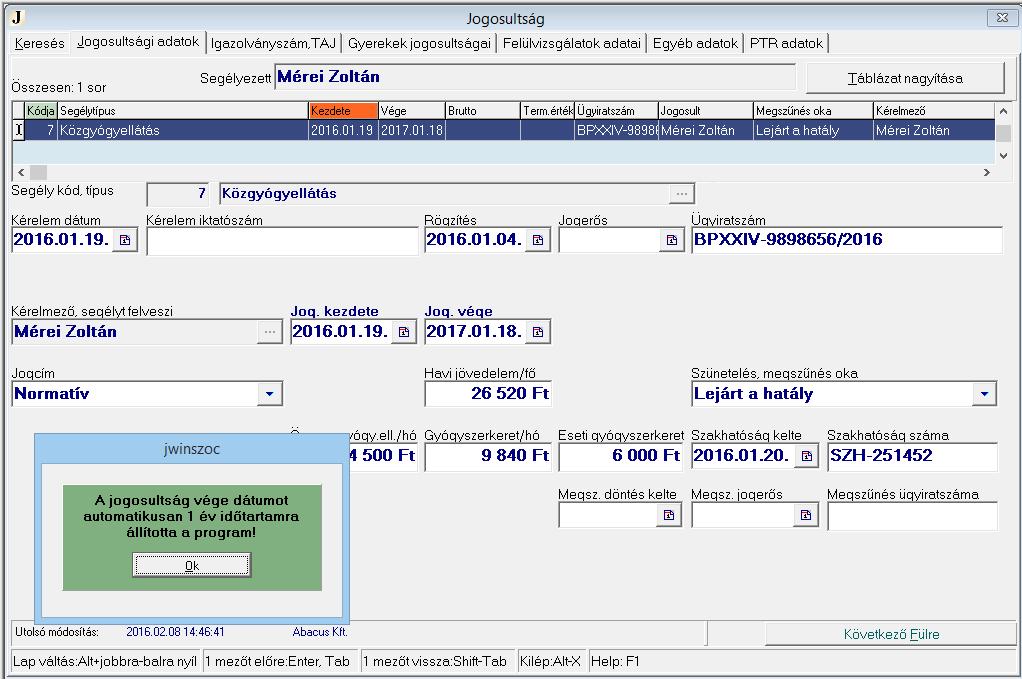The height and width of the screenshot is (679, 1022).
Task: Click the Utolsó módosítás timestamp 2016.02.08 14:46:41
Action: 175,632
